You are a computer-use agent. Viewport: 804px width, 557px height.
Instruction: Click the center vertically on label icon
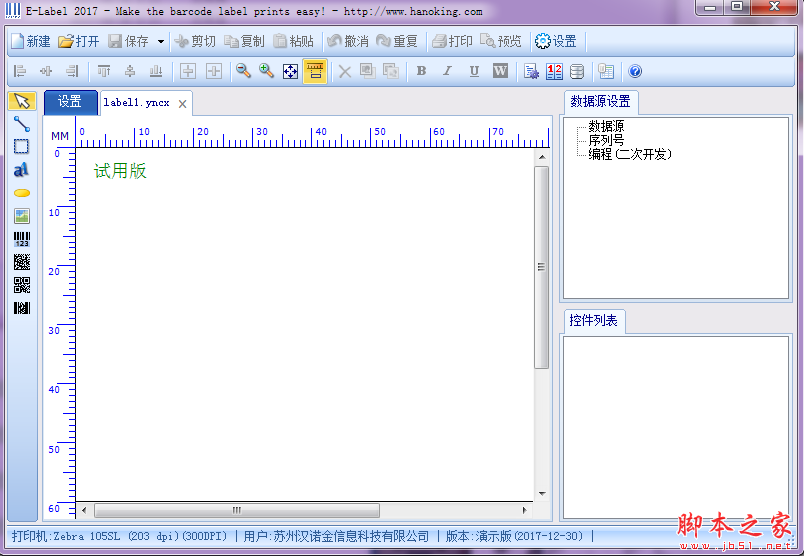[x=214, y=71]
